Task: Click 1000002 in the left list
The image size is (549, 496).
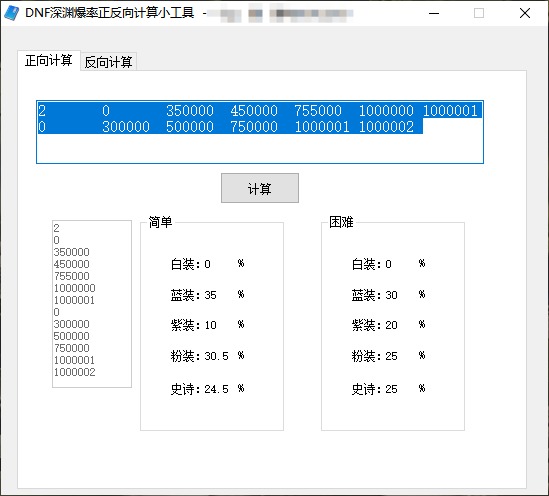Action: (x=74, y=372)
